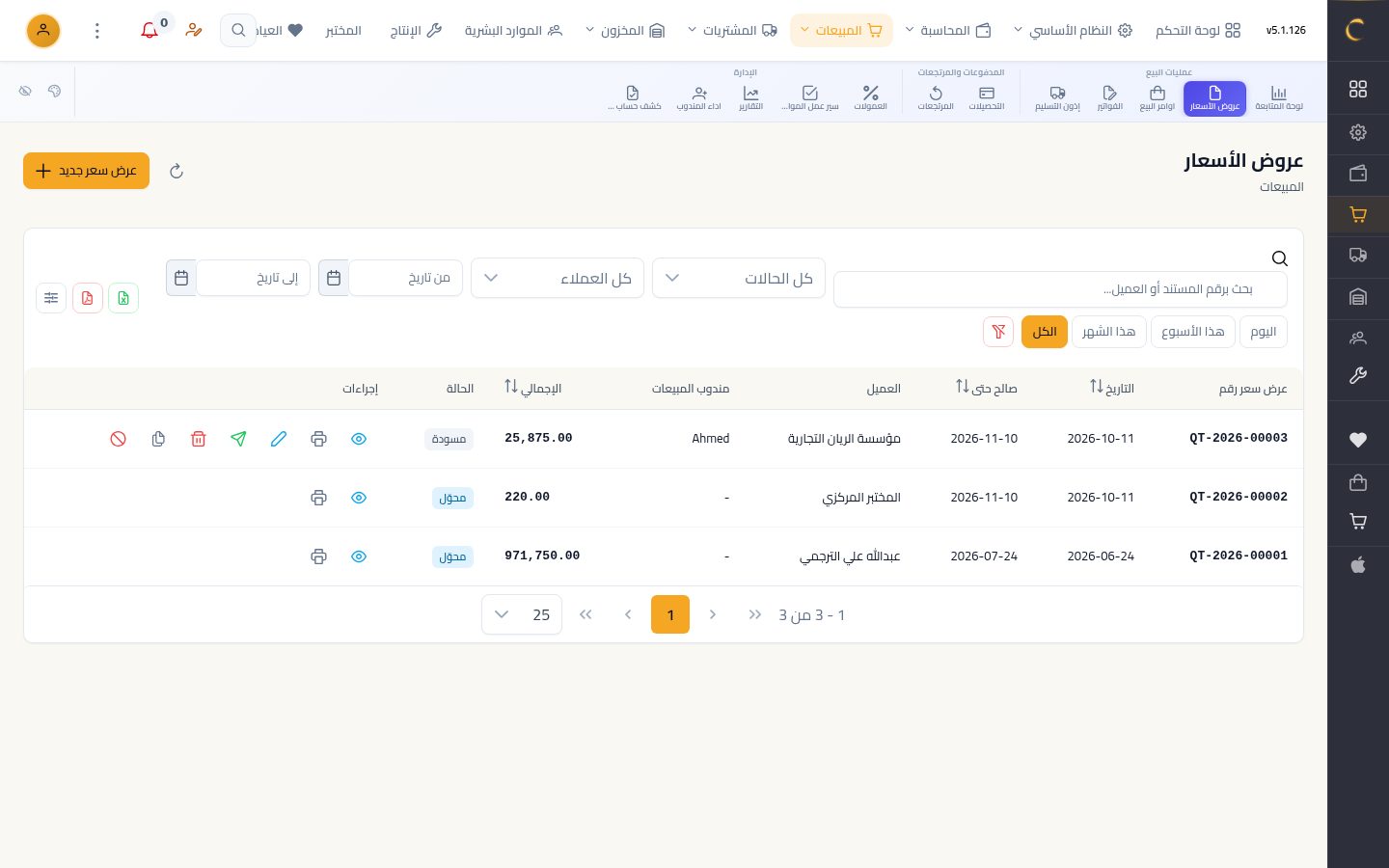Open the التحصيلات collections tool
Viewport: 1389px width, 868px height.
tap(986, 98)
